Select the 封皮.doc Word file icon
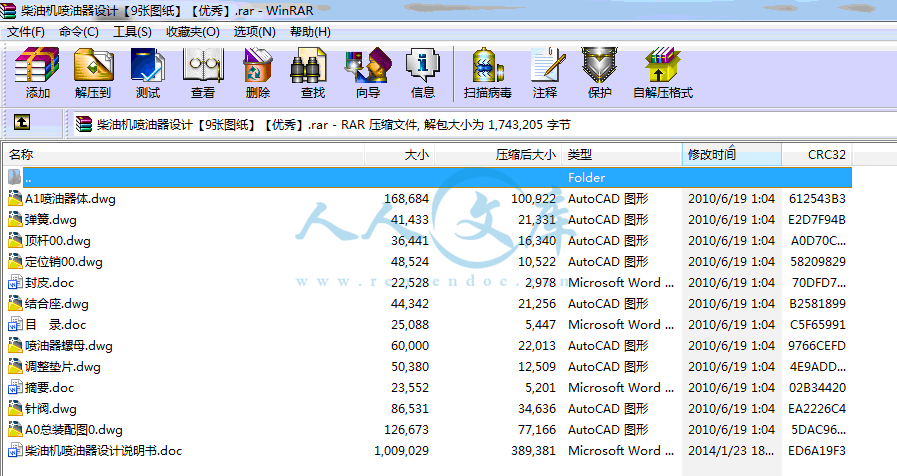Image resolution: width=897 pixels, height=476 pixels. point(15,283)
